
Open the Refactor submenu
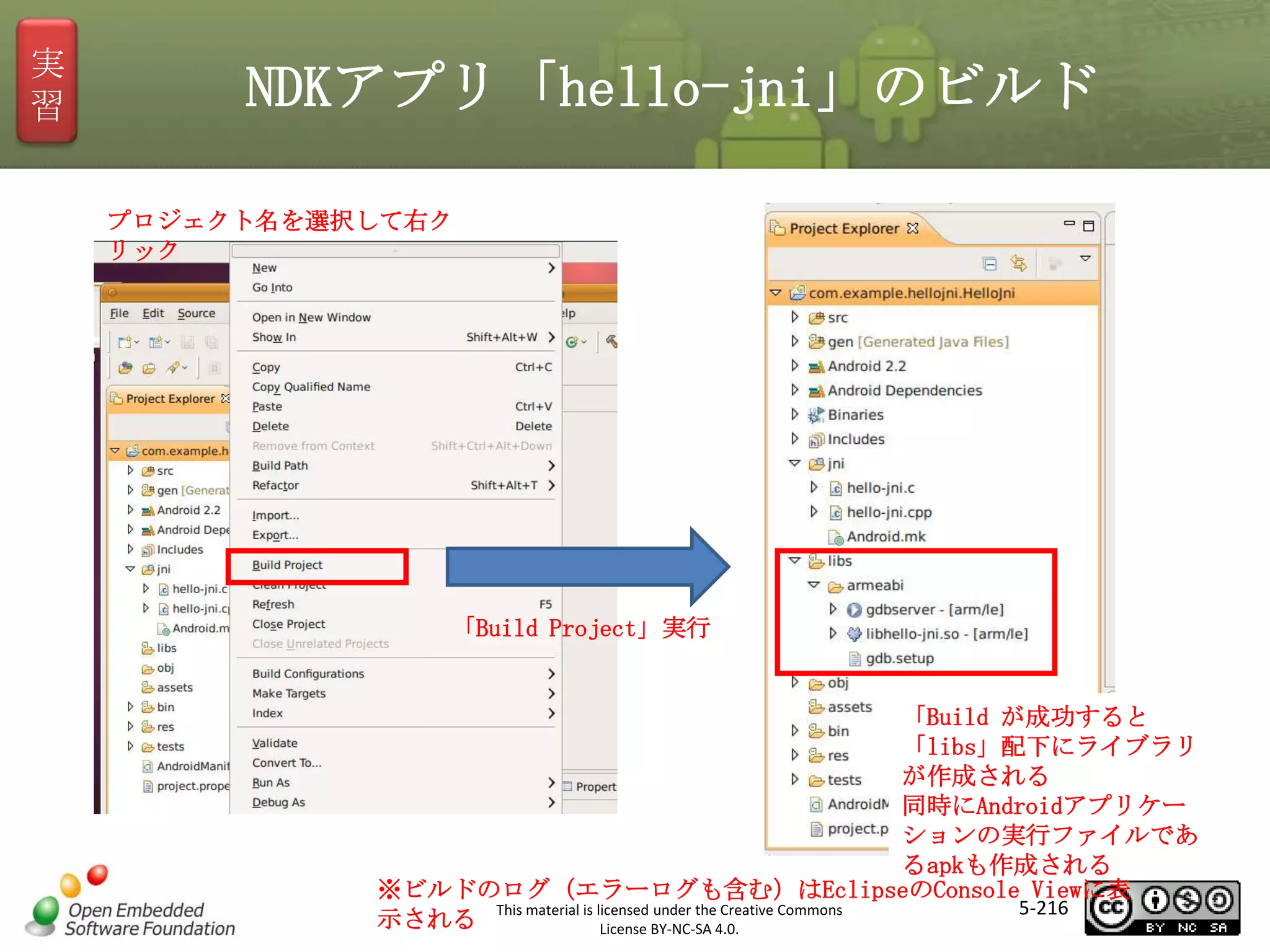pos(396,485)
